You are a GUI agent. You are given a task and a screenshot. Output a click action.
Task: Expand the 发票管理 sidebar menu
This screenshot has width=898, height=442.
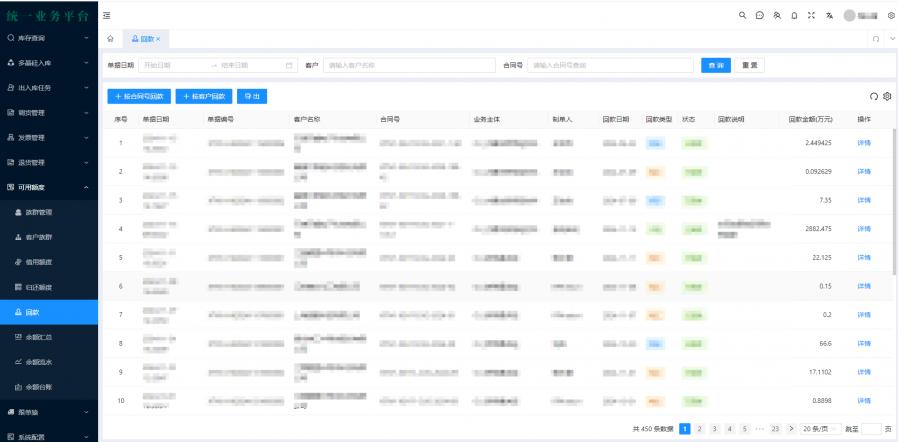[x=50, y=137]
